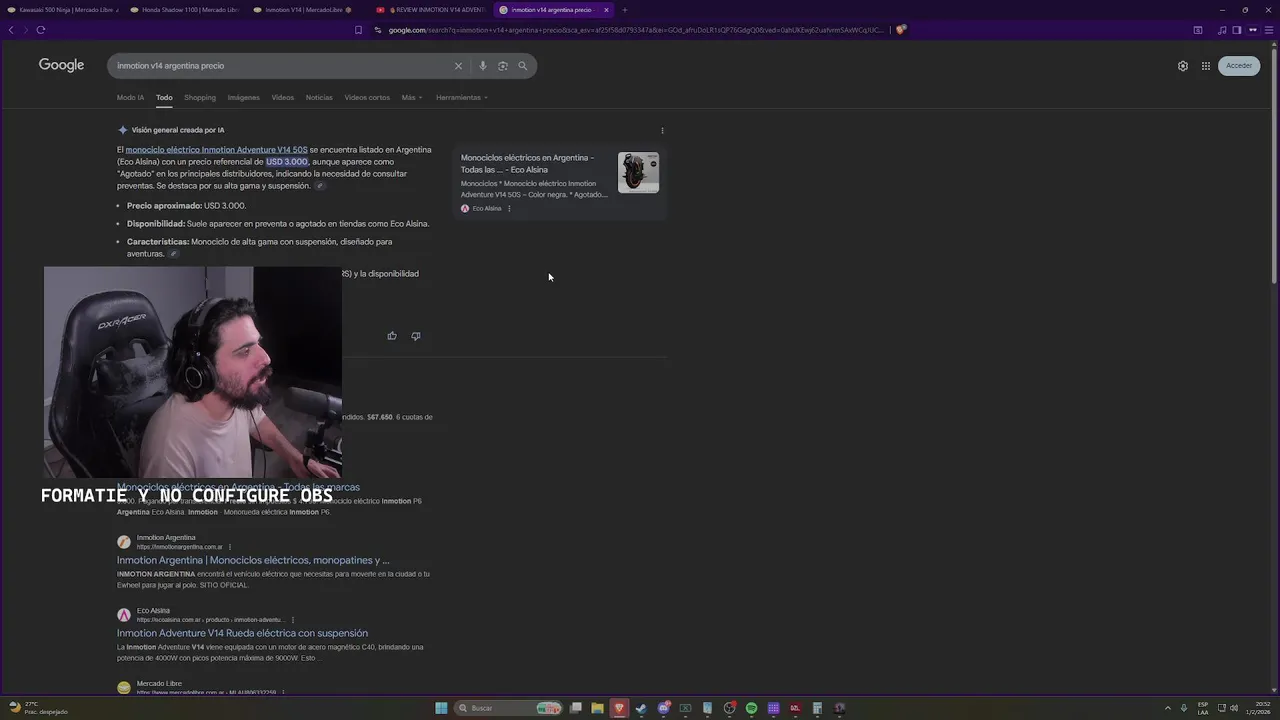Select the Videos cortos tab

pyautogui.click(x=367, y=98)
